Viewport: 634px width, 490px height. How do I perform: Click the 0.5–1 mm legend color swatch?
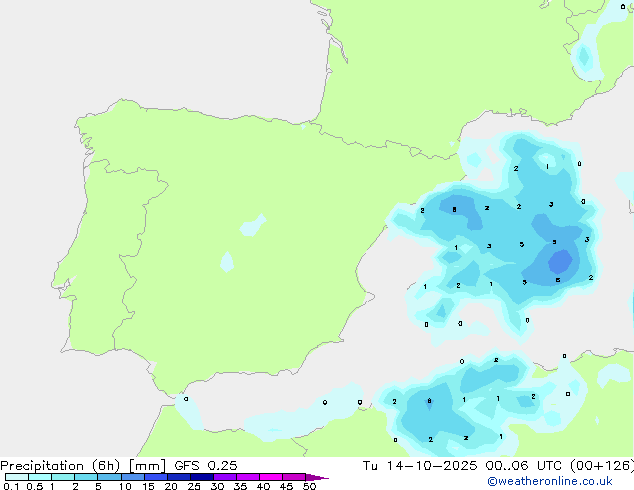(40, 477)
